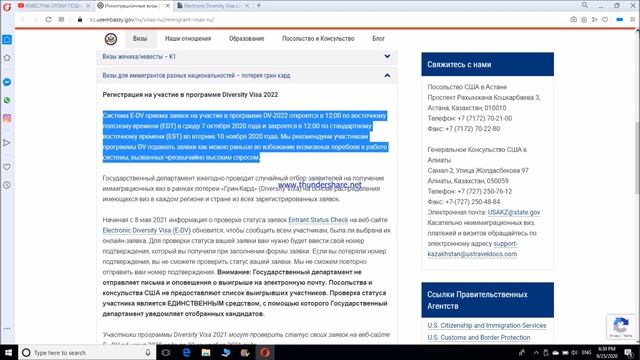The width and height of the screenshot is (640, 360).
Task: Open the My Flow send icon
Action: 595,20
